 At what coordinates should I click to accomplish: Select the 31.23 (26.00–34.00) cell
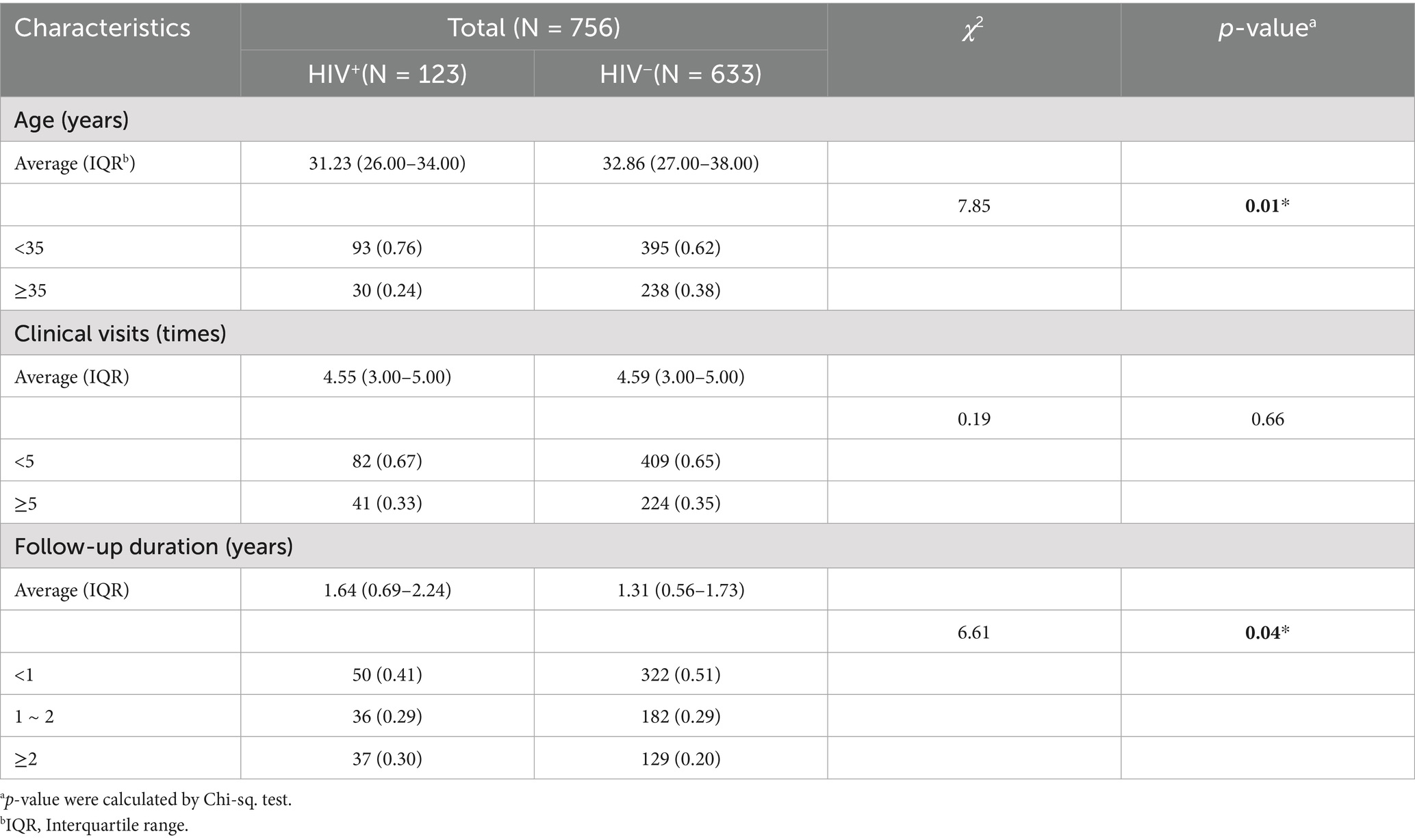click(387, 164)
